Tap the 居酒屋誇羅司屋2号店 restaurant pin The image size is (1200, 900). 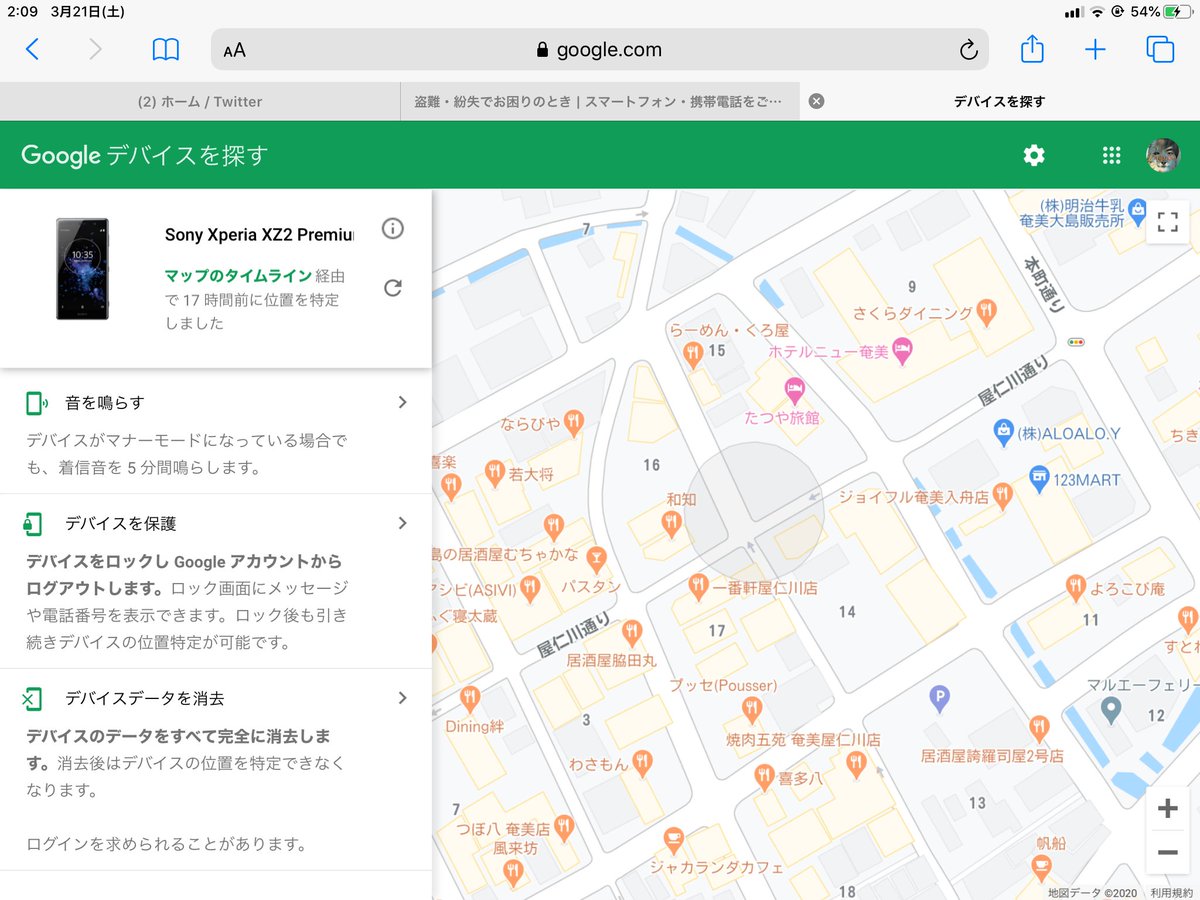tap(1039, 727)
